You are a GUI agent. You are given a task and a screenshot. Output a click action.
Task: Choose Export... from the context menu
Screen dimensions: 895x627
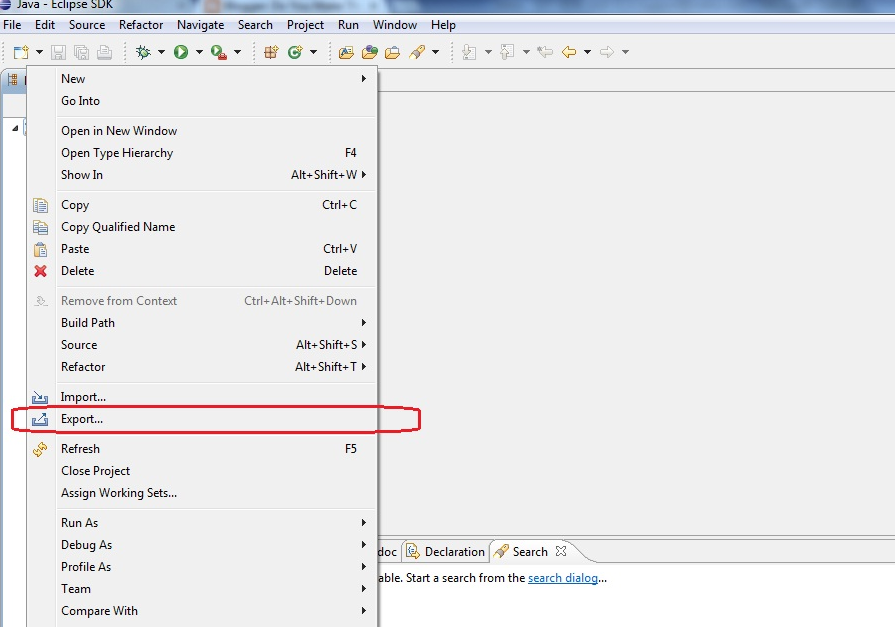201,419
